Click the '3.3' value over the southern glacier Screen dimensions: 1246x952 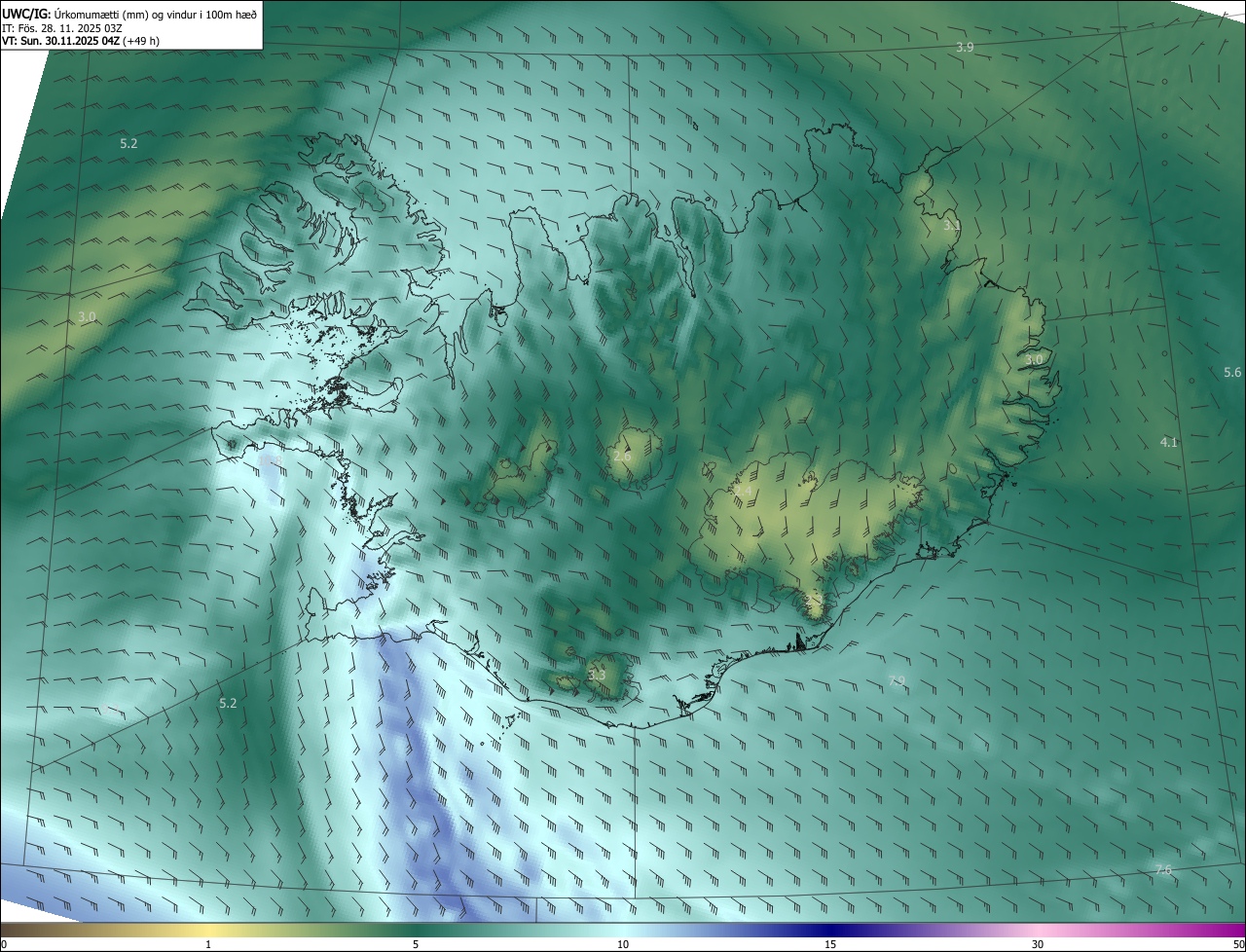(597, 675)
